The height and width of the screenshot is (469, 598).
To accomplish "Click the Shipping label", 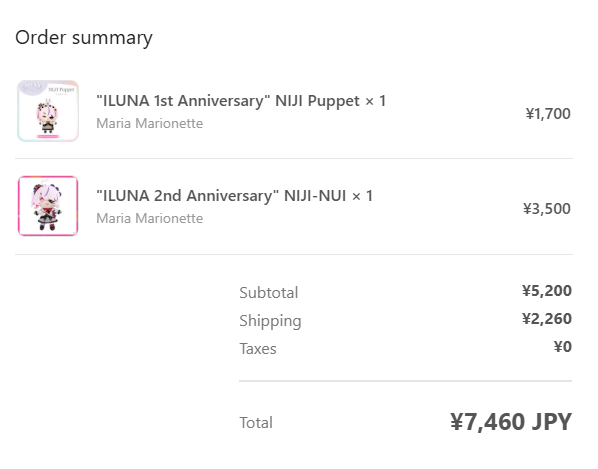I will [270, 321].
